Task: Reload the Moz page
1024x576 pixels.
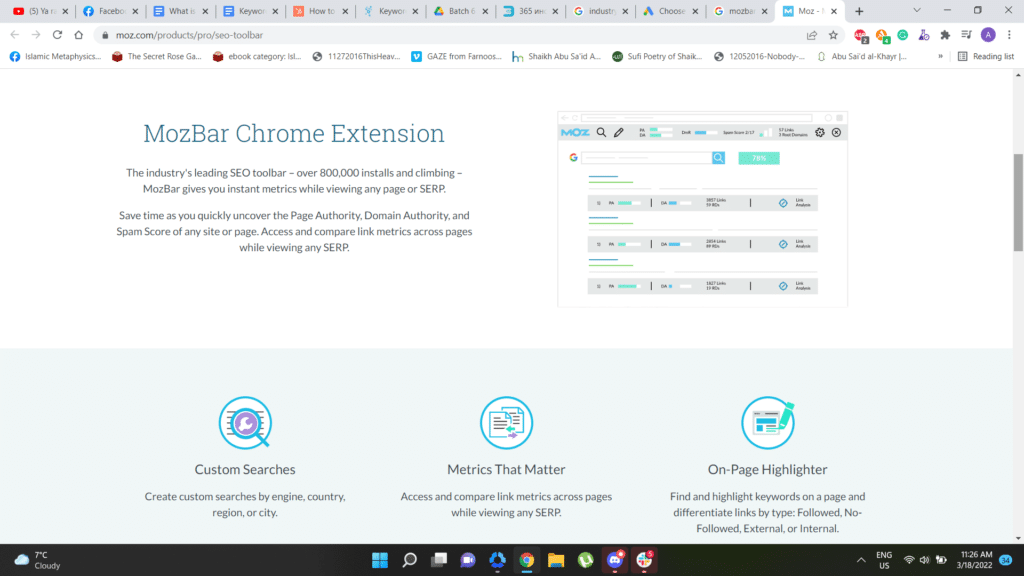Action: 57,35
